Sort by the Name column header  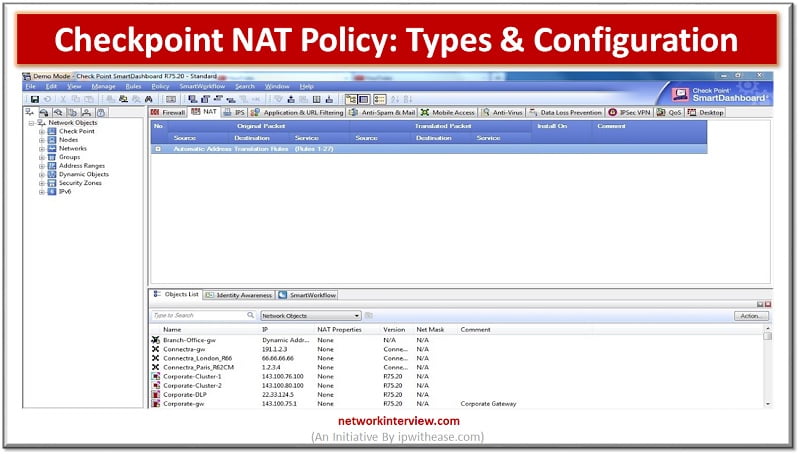(x=172, y=330)
